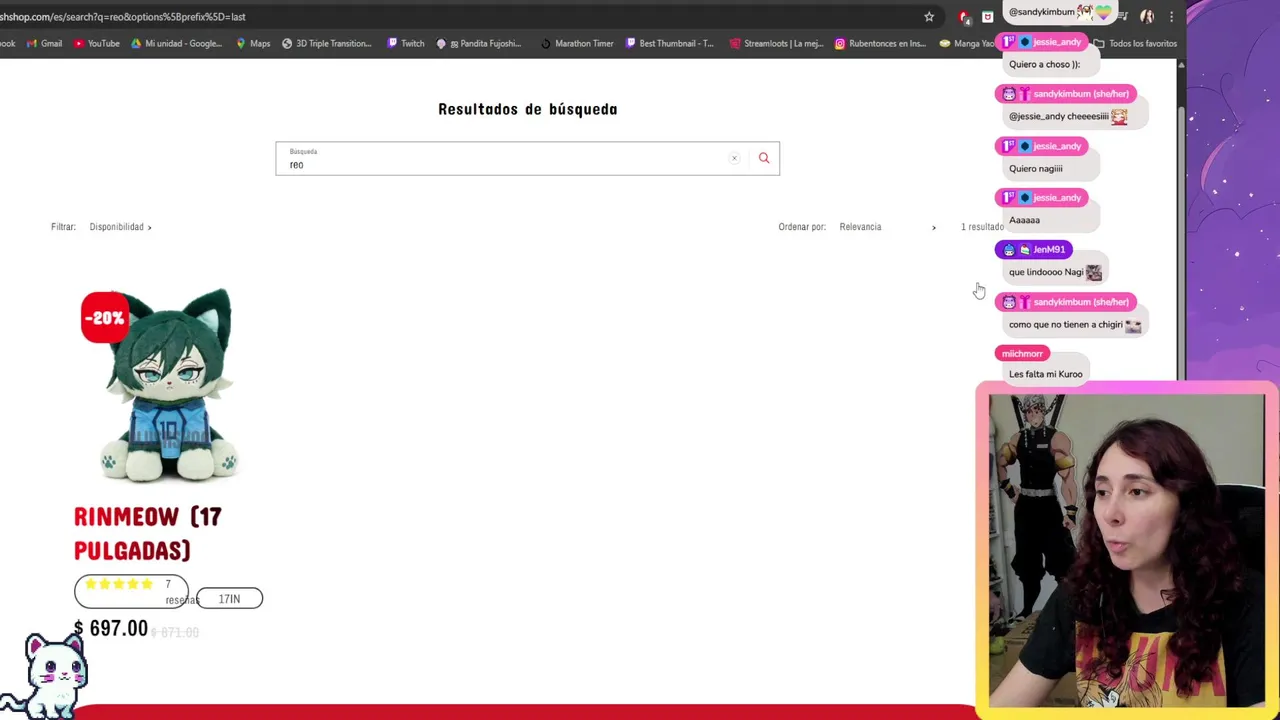The height and width of the screenshot is (720, 1280).
Task: Open the Gmail bookmark
Action: 45,43
